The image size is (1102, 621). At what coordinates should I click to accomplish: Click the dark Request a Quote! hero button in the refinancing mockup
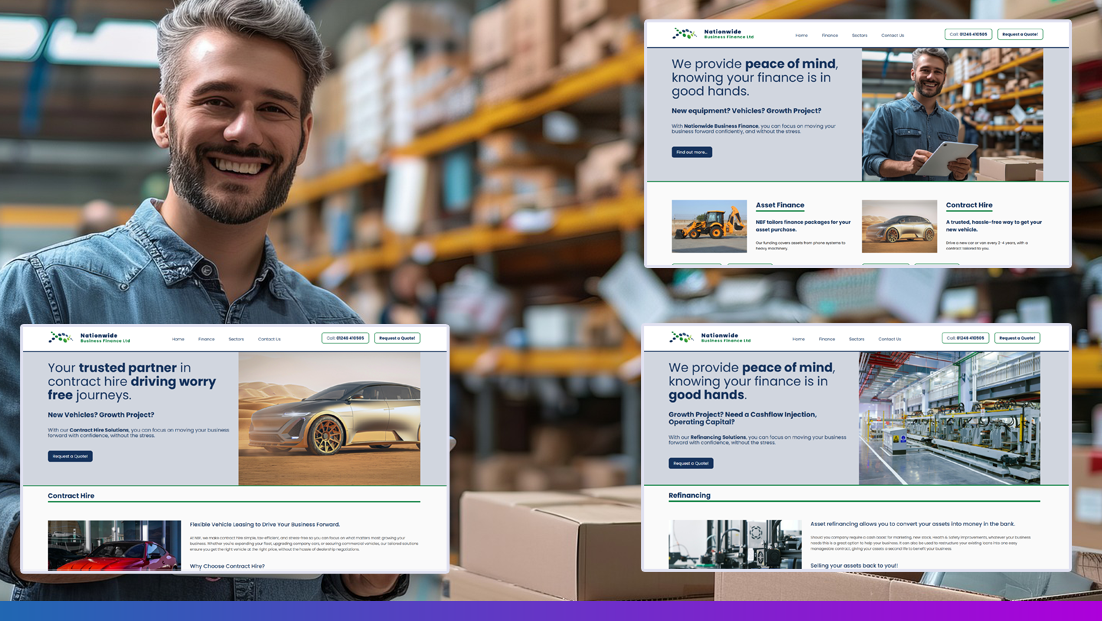click(x=691, y=464)
